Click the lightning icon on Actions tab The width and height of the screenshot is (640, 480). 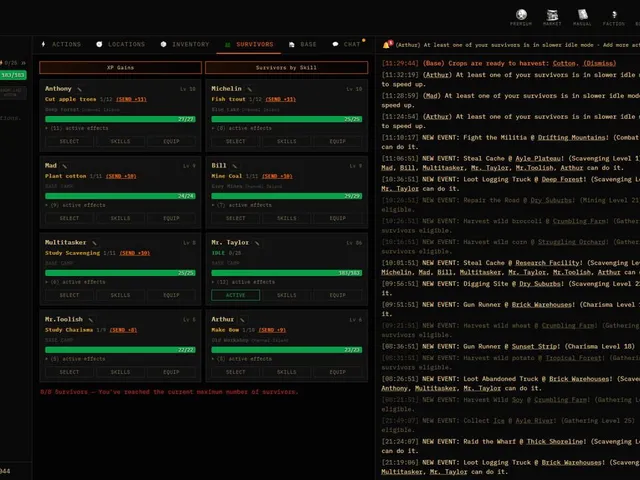[43, 44]
